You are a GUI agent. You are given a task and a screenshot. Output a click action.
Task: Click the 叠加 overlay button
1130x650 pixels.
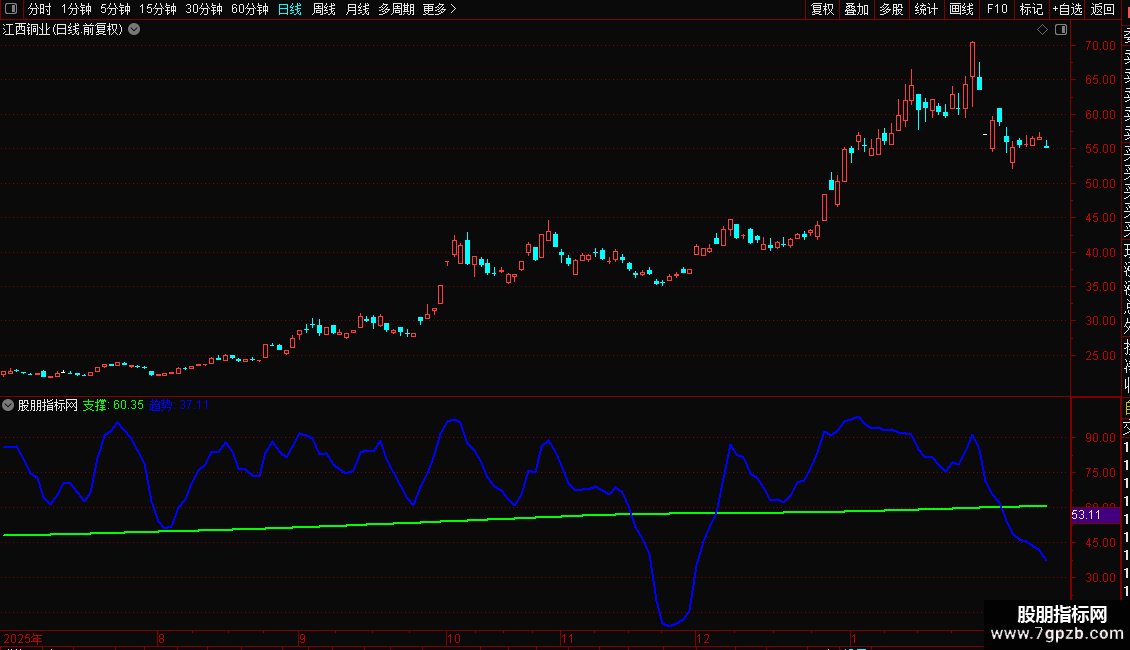click(x=857, y=9)
